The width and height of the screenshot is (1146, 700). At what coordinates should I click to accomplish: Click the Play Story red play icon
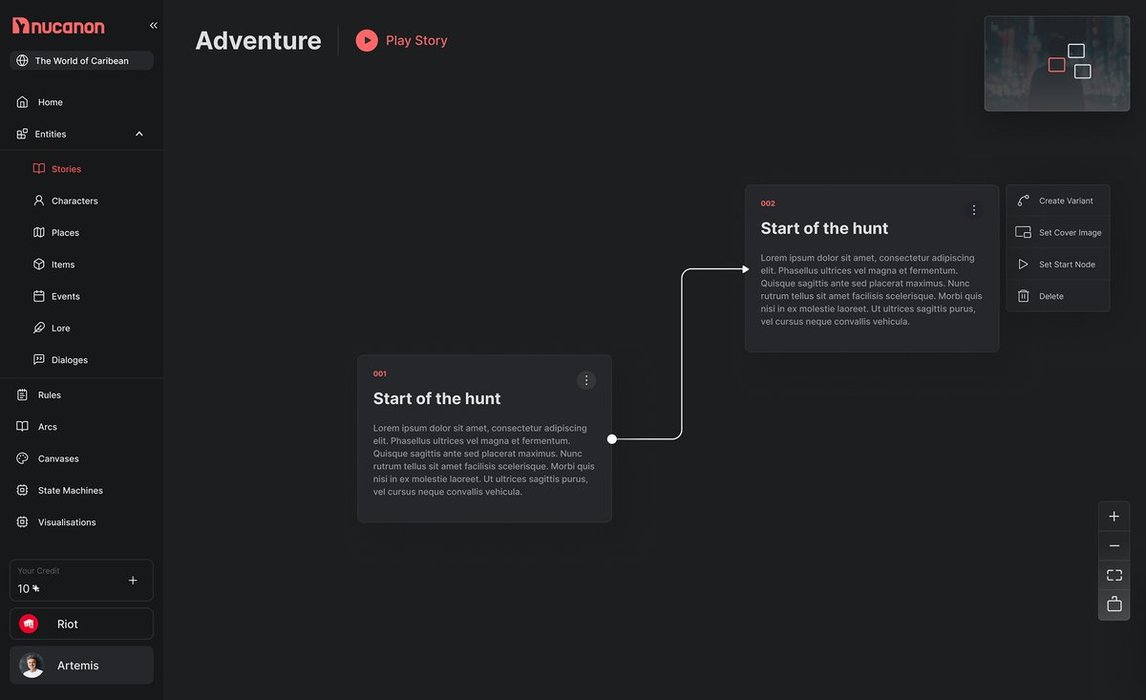[x=367, y=41]
